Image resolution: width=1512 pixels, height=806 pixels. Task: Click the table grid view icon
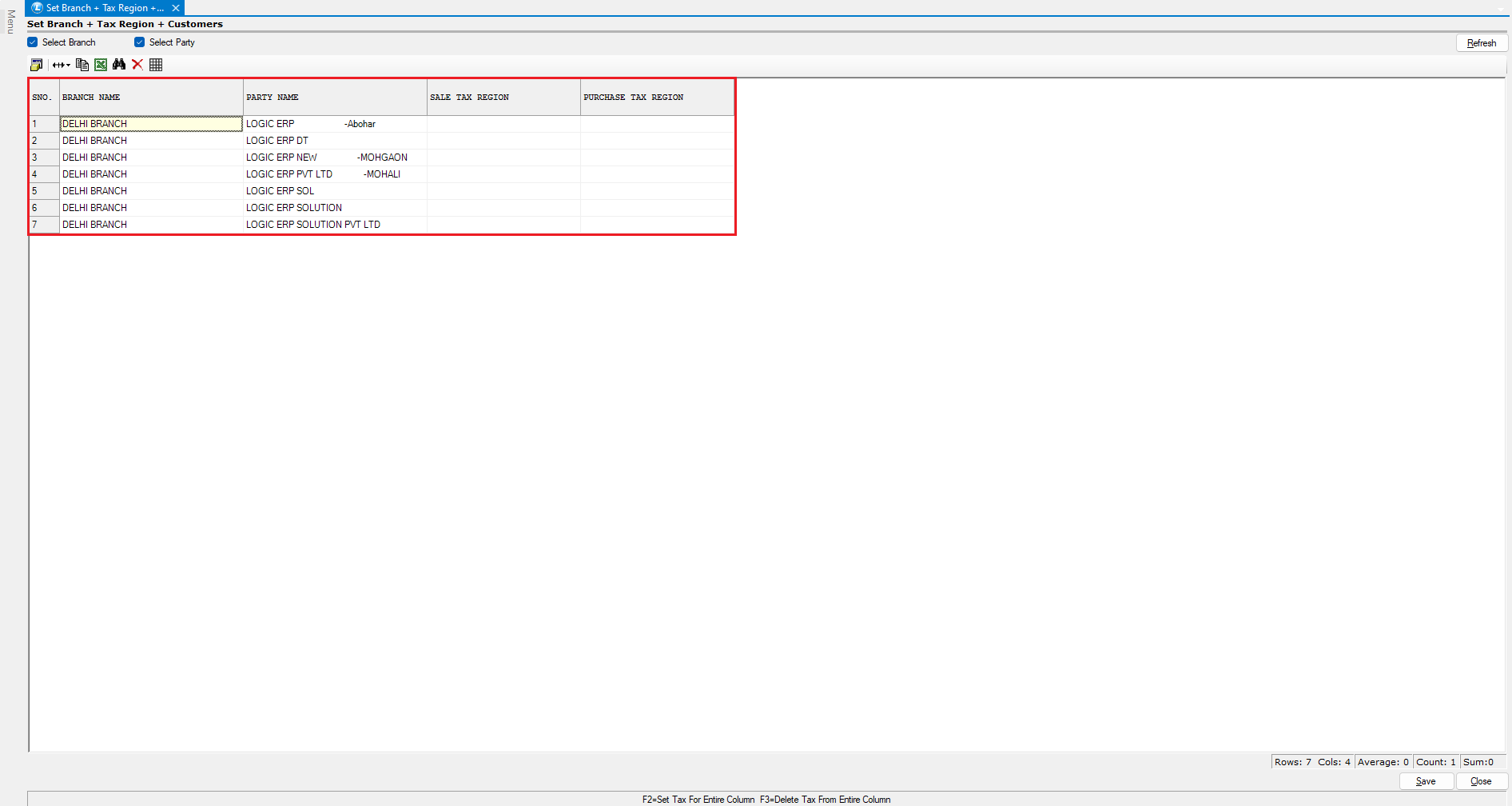tap(156, 65)
